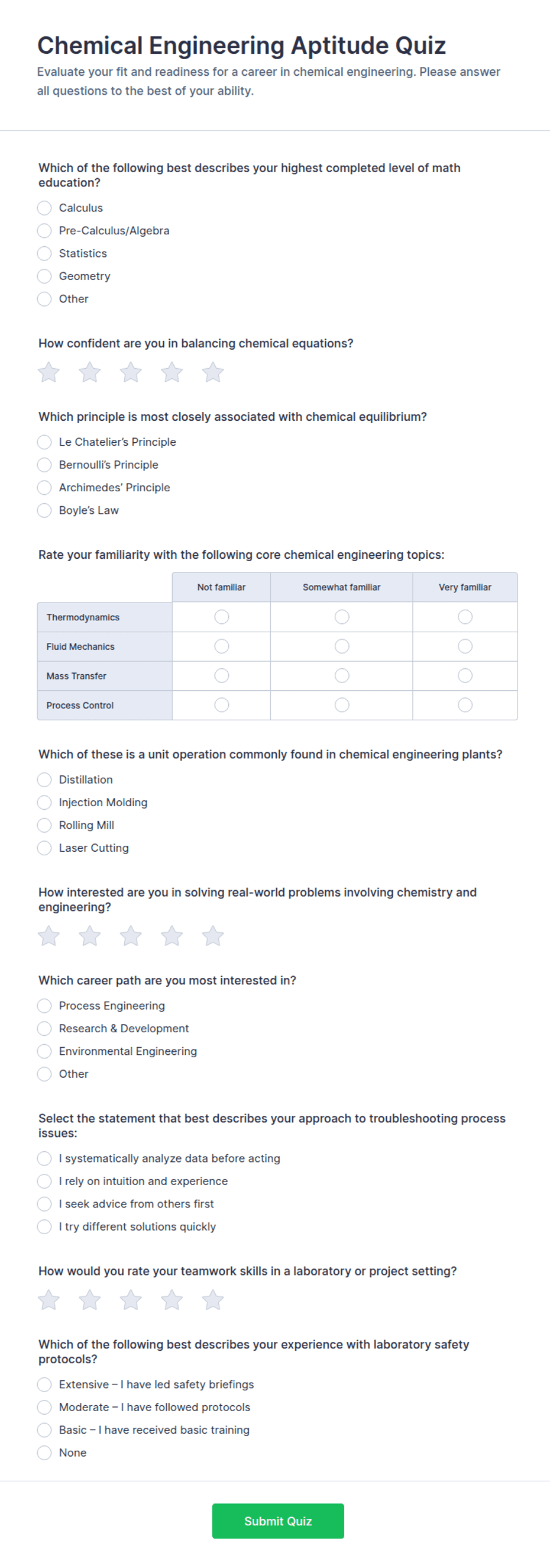Select Calculus as math education level
This screenshot has width=550, height=1568.
click(x=44, y=208)
